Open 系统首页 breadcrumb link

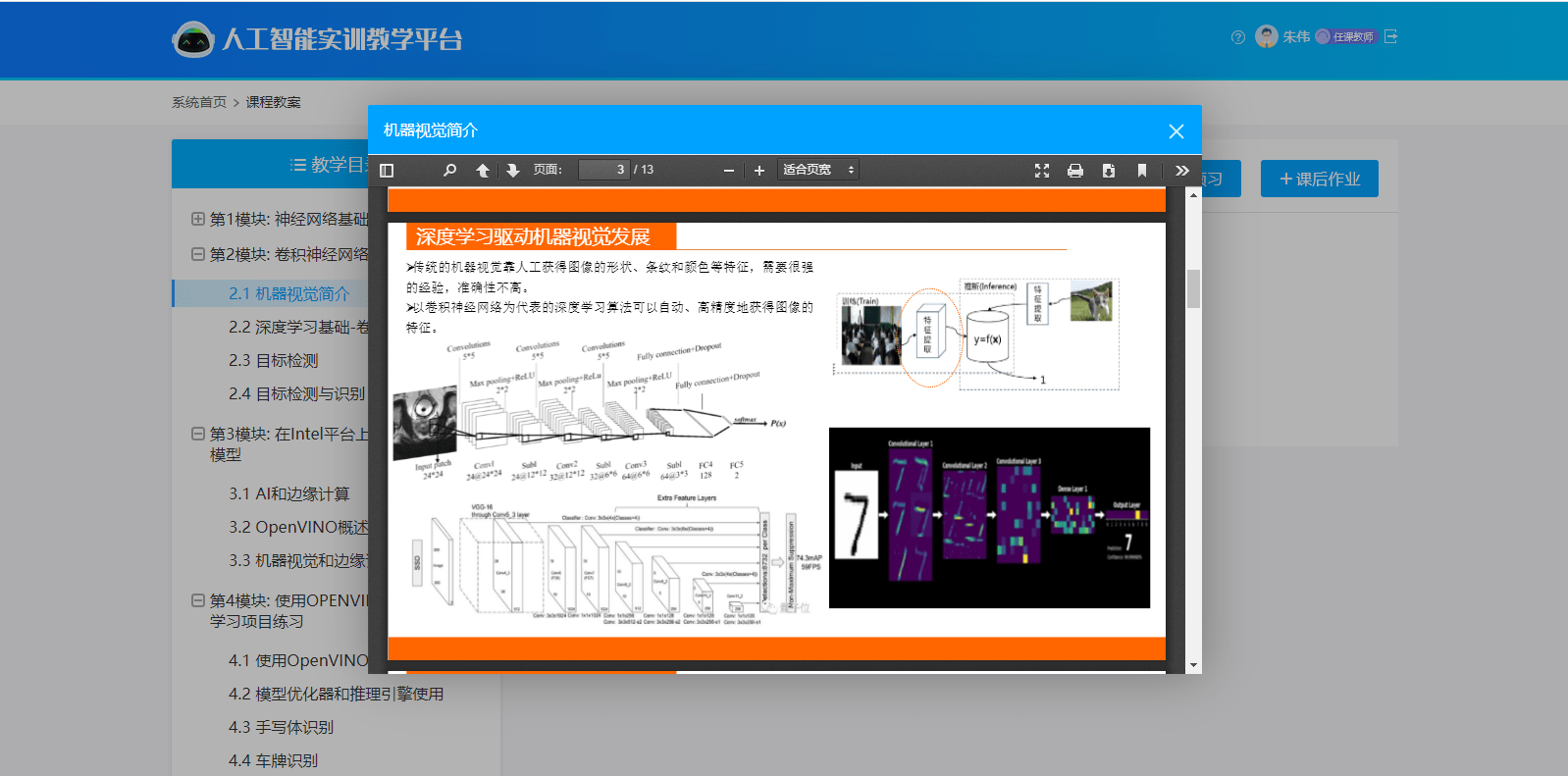pyautogui.click(x=199, y=102)
